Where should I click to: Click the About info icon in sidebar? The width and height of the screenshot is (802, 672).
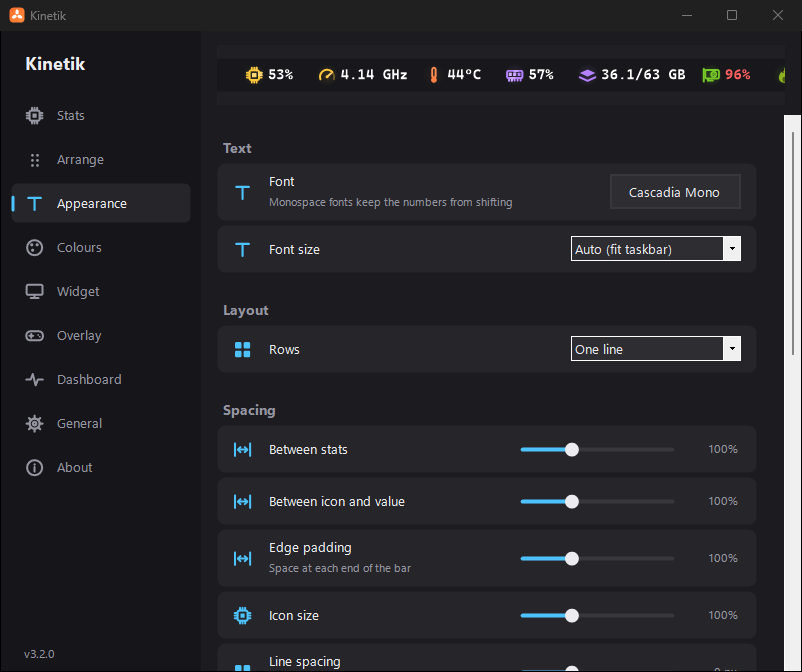[34, 467]
